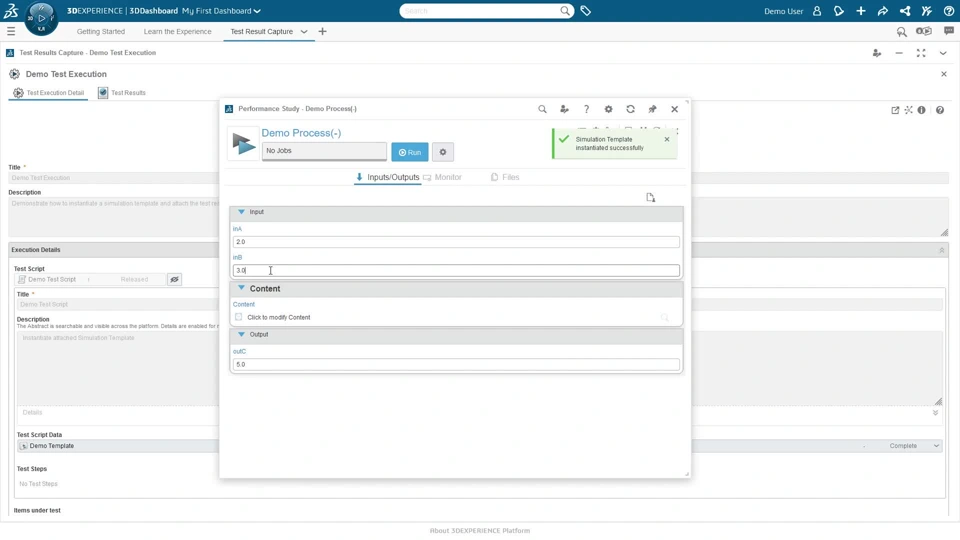Expand the Details double chevron

tap(936, 413)
